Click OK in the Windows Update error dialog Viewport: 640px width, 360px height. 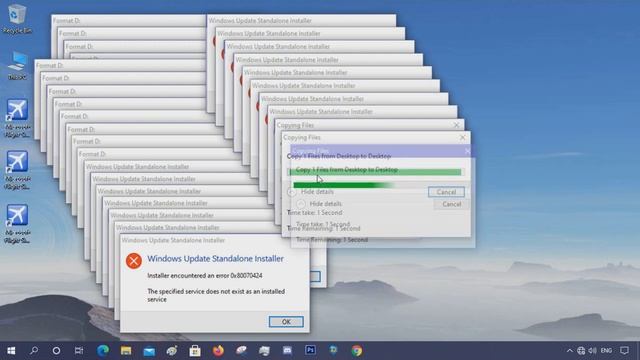tap(286, 322)
